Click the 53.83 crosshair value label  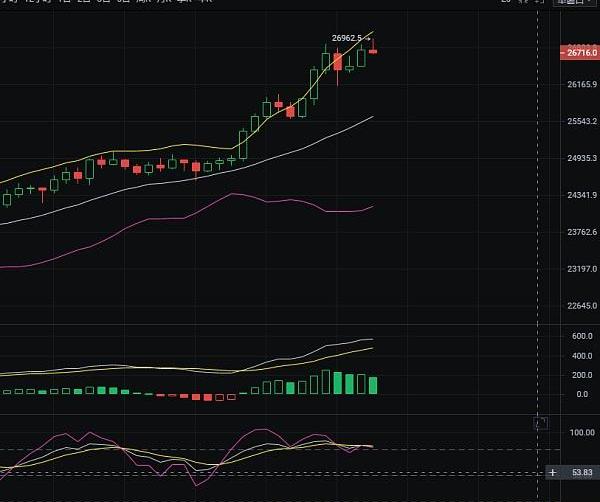point(582,472)
